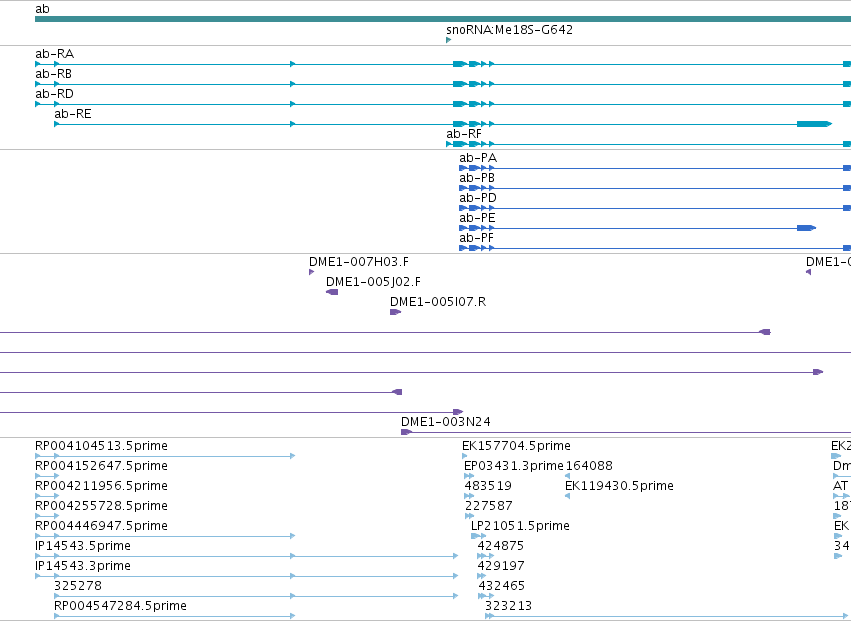
Task: Click the DME1-007H03.F label
Action: (x=359, y=262)
